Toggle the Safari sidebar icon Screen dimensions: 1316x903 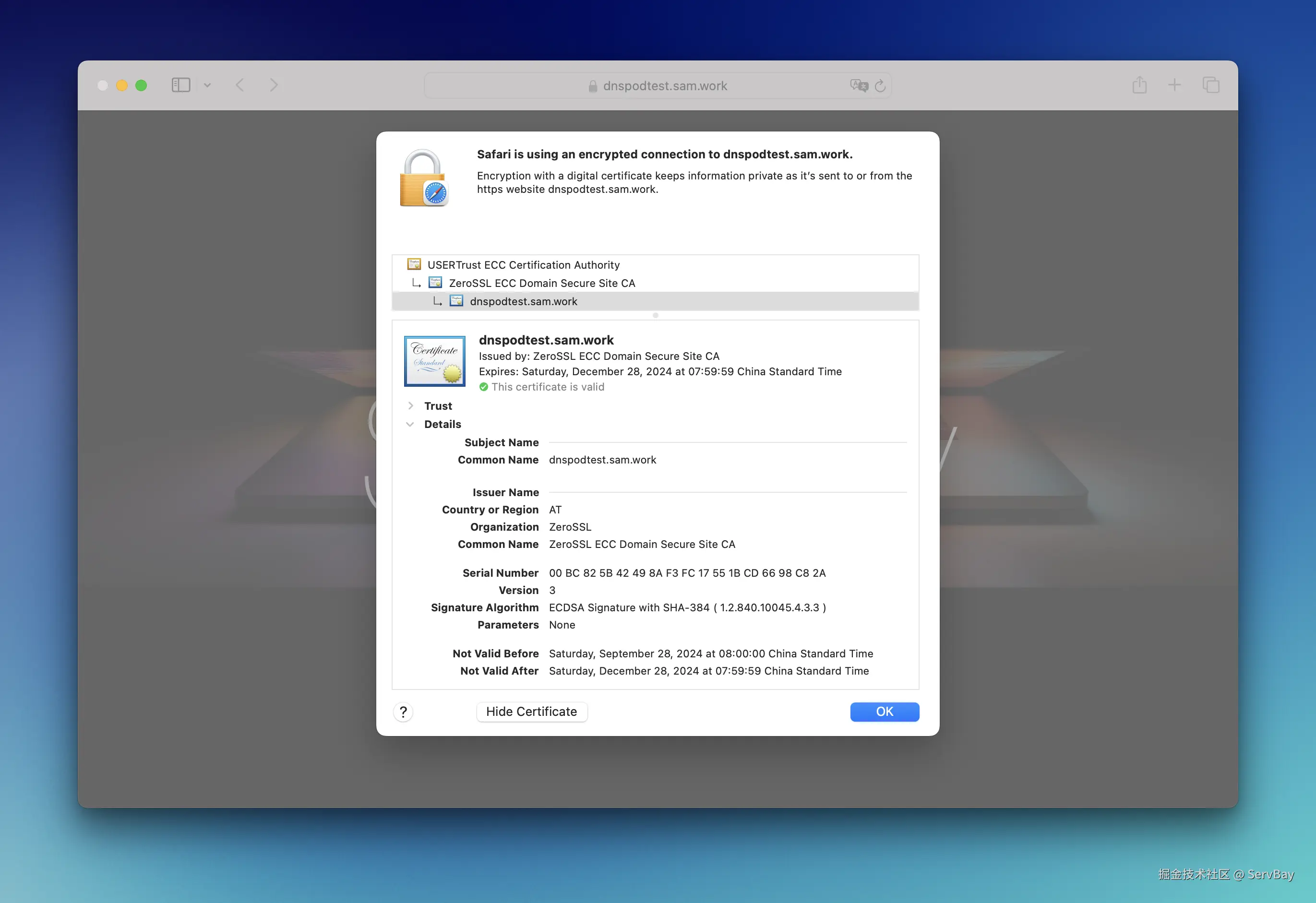[180, 85]
